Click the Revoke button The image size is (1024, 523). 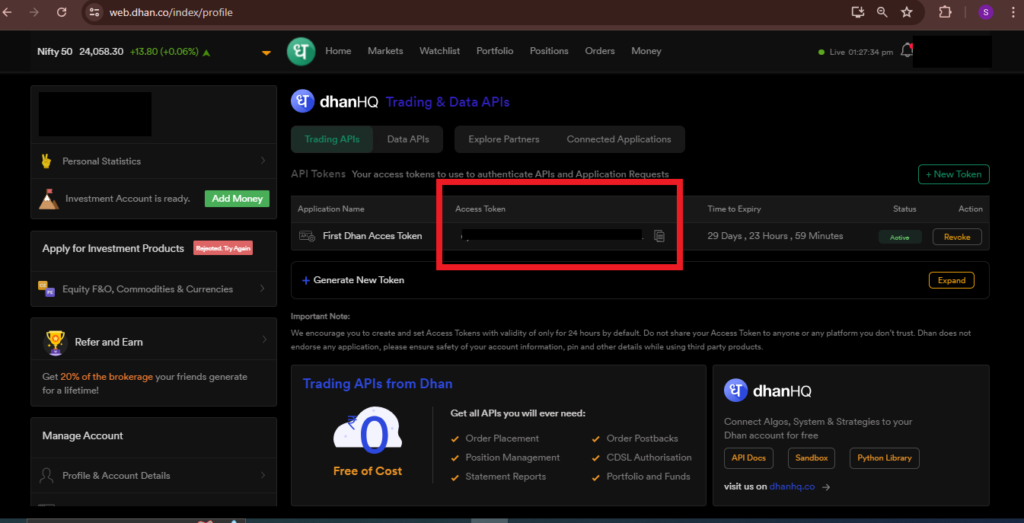[x=957, y=237]
